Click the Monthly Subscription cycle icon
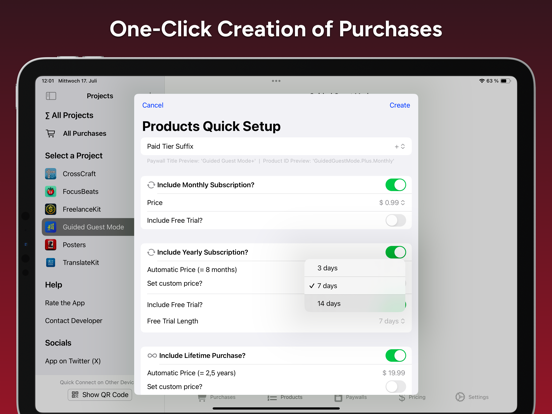Image resolution: width=552 pixels, height=414 pixels. tap(151, 185)
